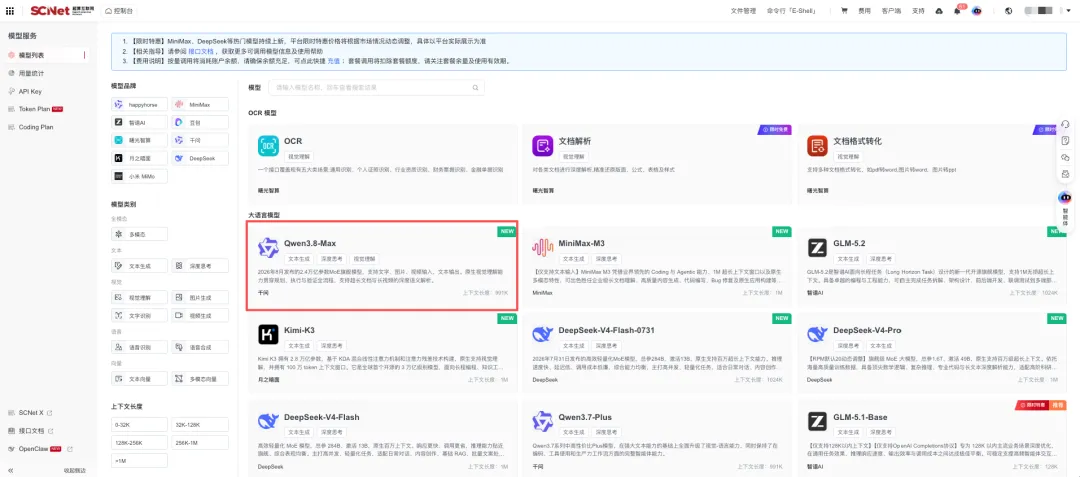This screenshot has height=477, width=1080.
Task: Choose 32K-128K context length
Action: click(x=200, y=425)
